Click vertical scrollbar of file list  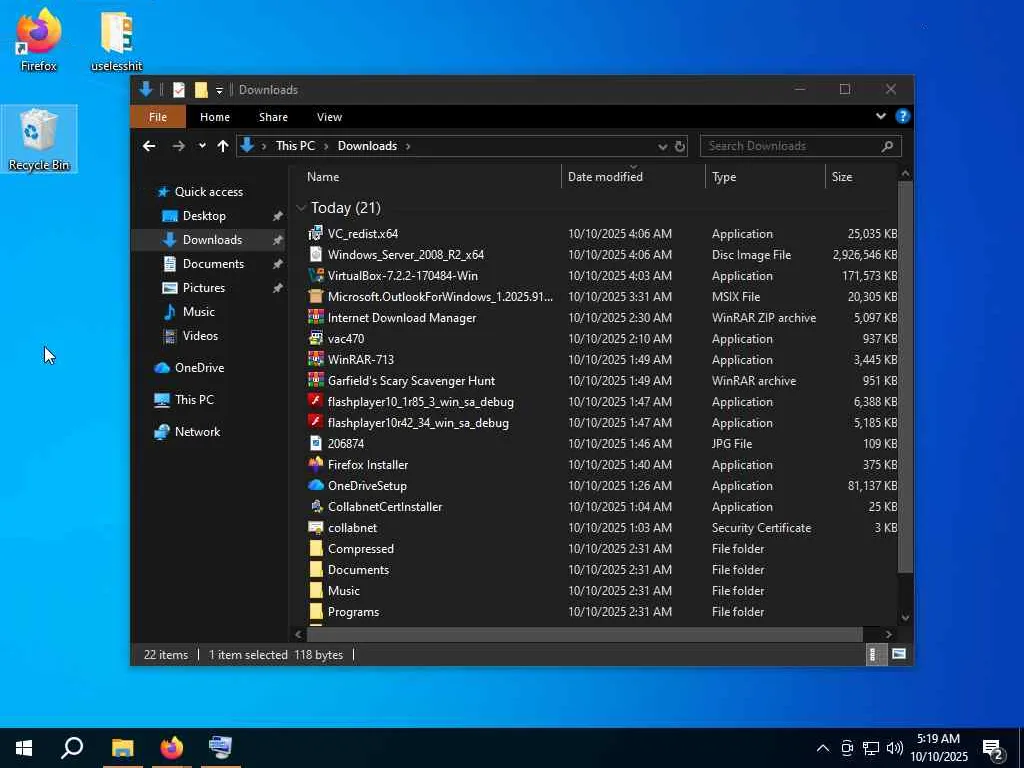[905, 377]
